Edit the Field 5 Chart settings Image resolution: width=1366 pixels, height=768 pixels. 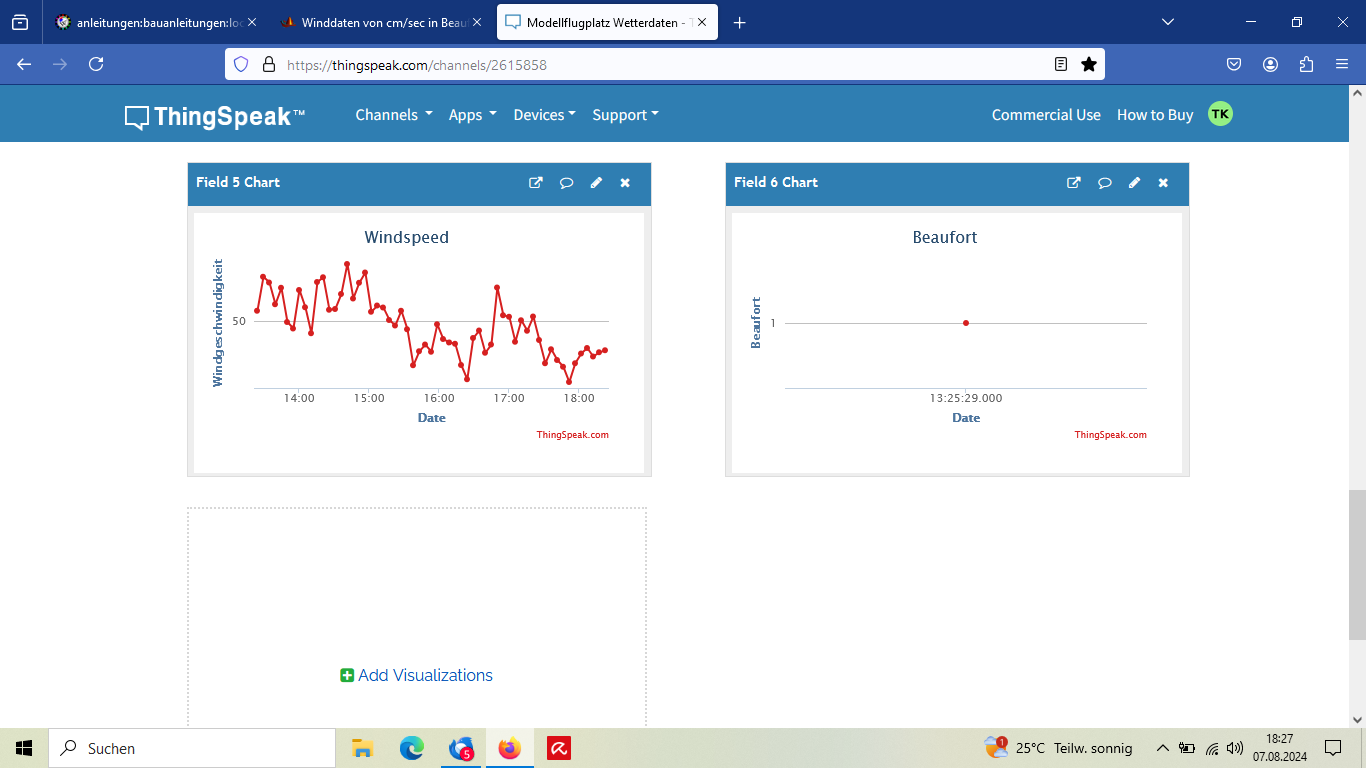click(596, 183)
